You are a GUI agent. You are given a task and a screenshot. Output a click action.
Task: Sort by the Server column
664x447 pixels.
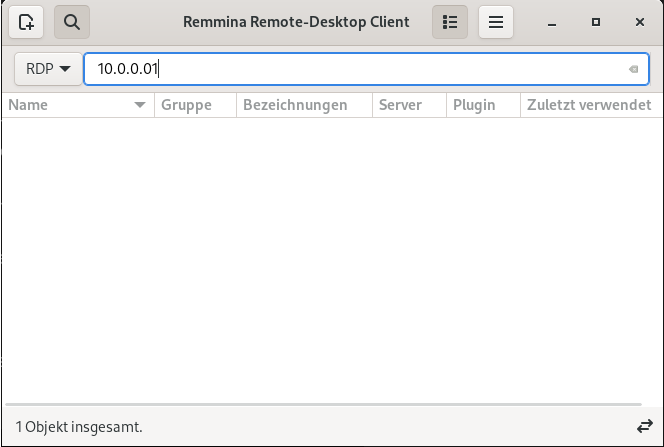pos(408,105)
